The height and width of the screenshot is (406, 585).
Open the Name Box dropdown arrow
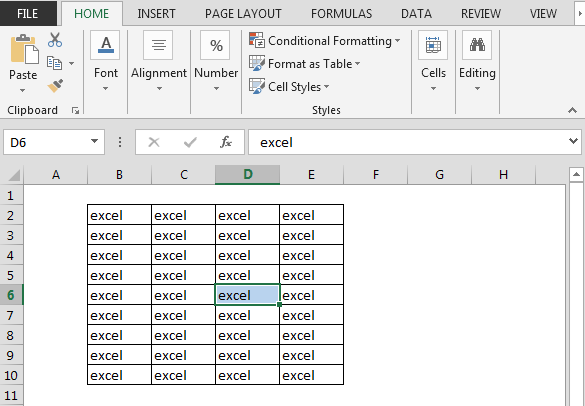point(94,141)
